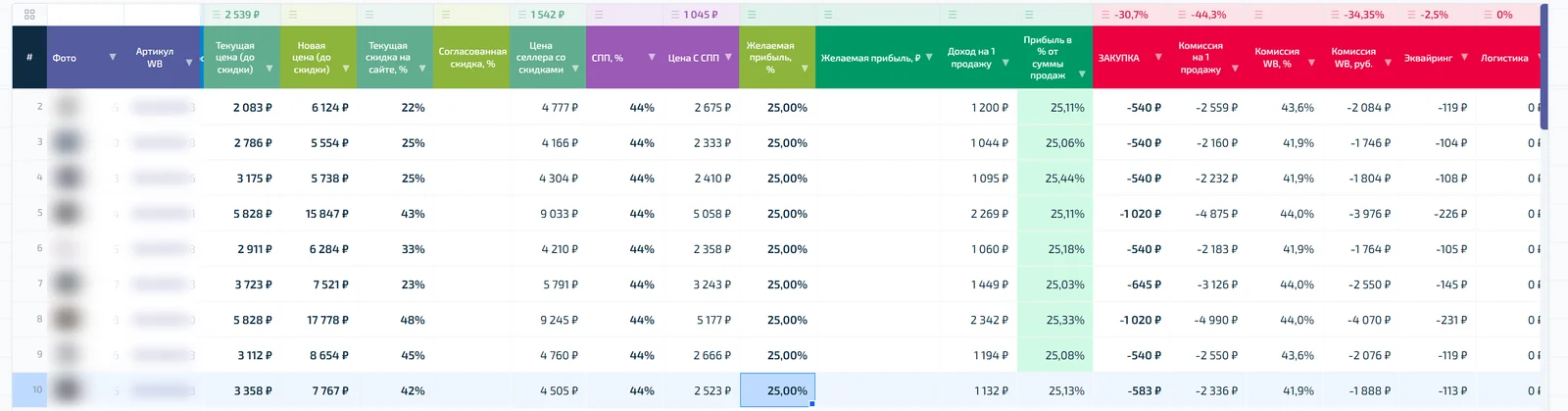The image size is (1568, 411).
Task: Select the cell with -231 ₽
Action: pyautogui.click(x=1437, y=320)
